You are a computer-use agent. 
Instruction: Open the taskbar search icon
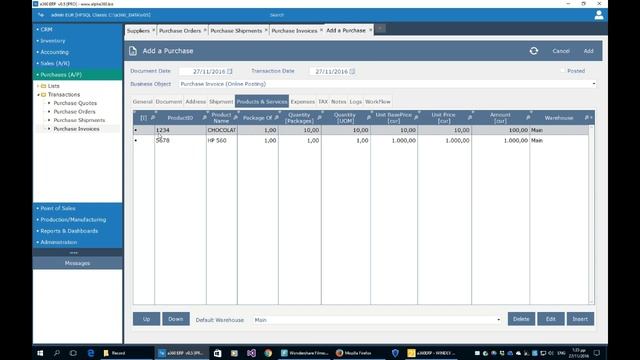pos(57,353)
